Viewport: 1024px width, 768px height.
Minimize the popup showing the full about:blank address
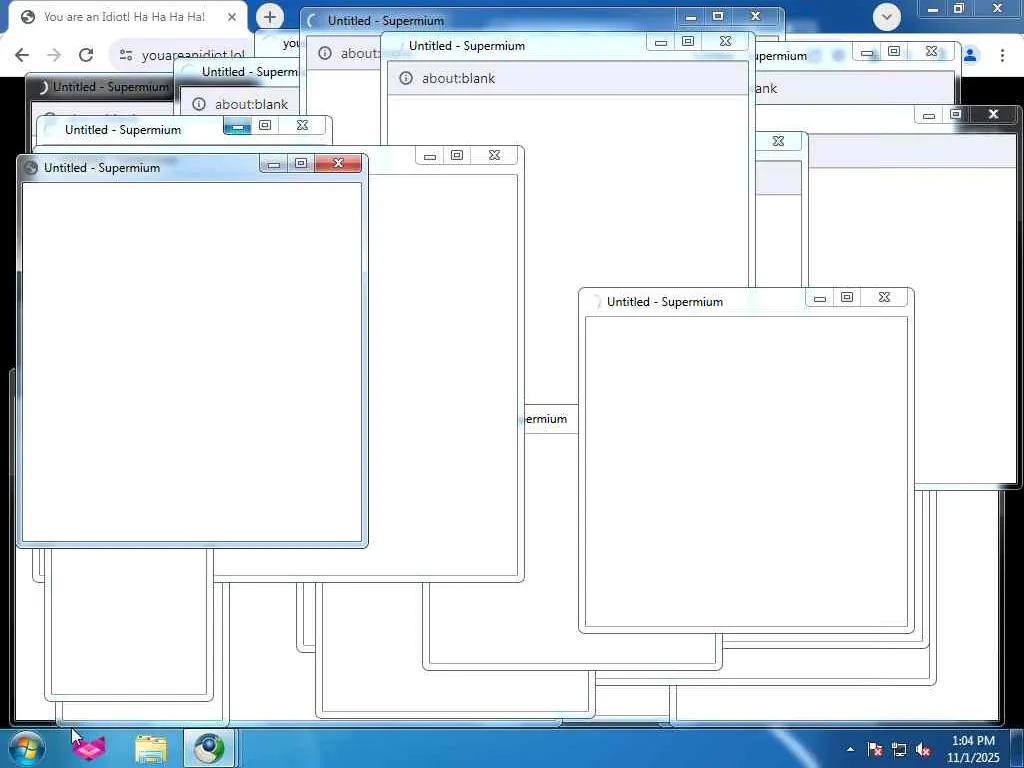pyautogui.click(x=660, y=42)
